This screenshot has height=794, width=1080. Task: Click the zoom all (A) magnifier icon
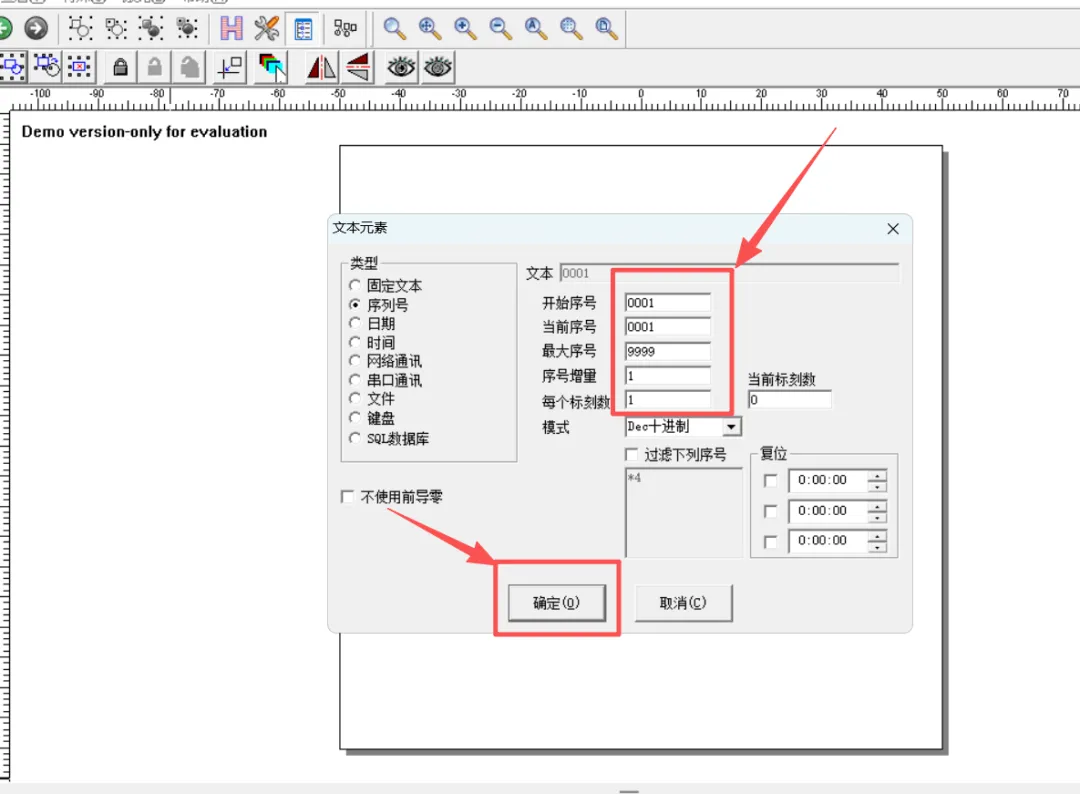[x=535, y=28]
